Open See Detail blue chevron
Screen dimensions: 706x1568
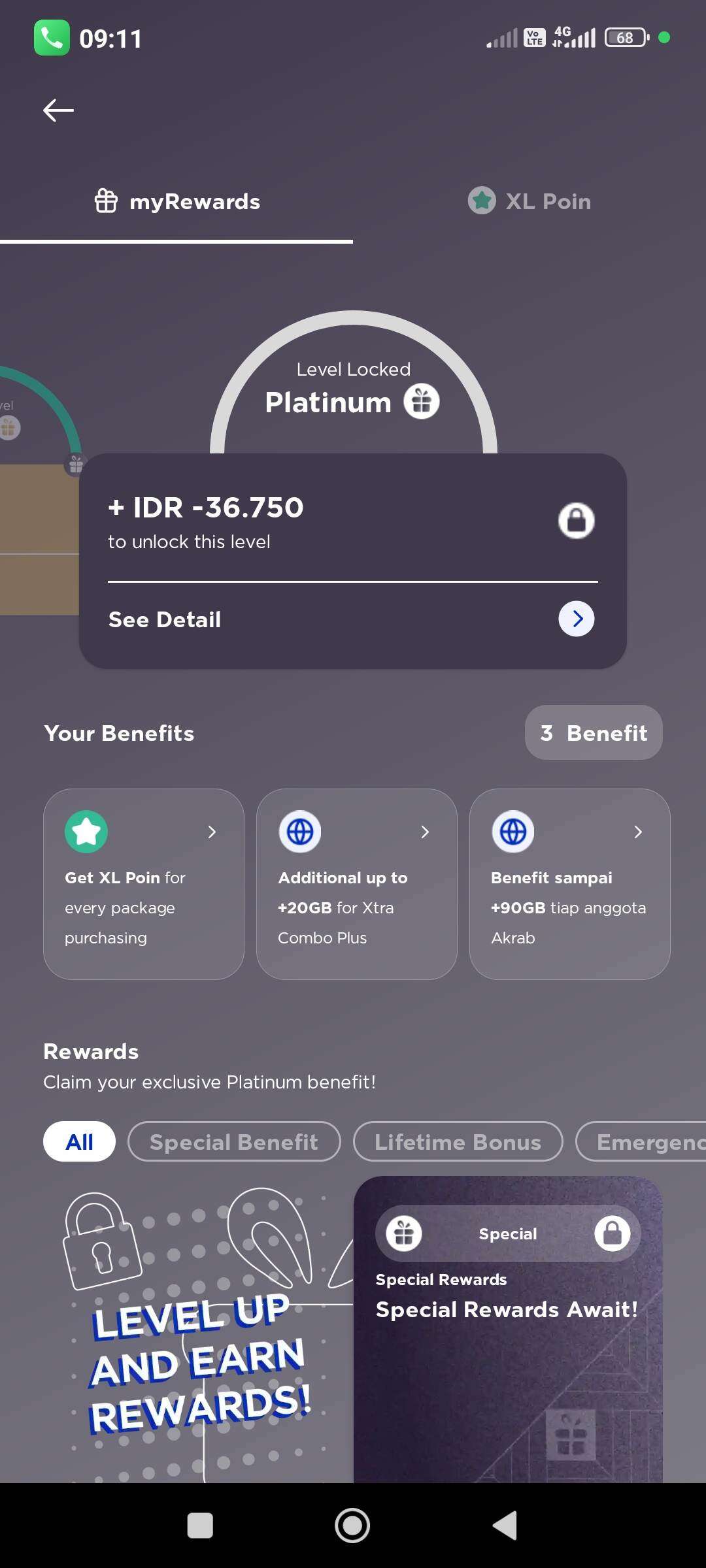(x=577, y=619)
